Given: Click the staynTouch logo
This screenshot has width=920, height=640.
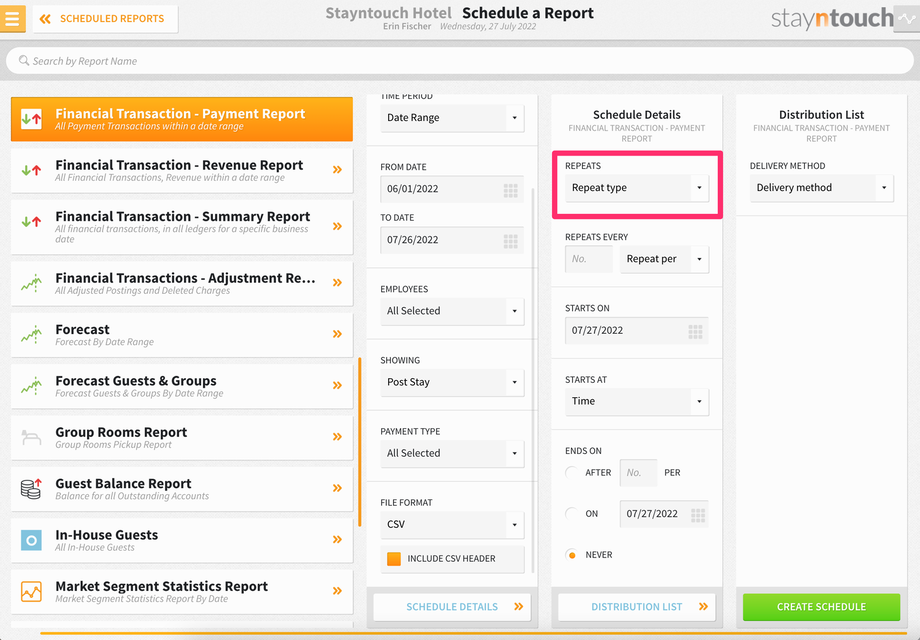Looking at the screenshot, I should coord(832,19).
